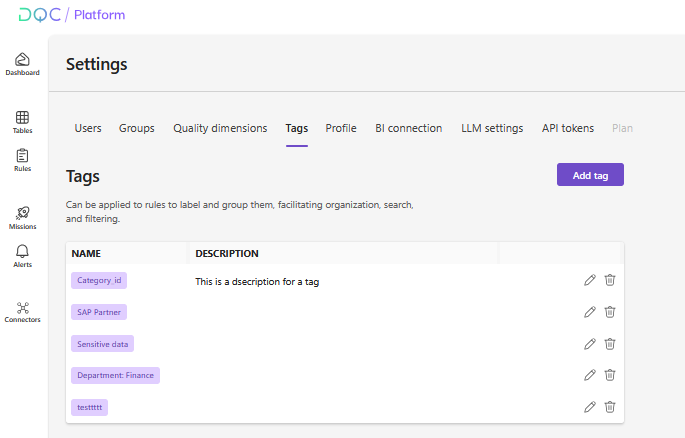Open the Dashboard from the sidebar
Image resolution: width=685 pixels, height=438 pixels.
22,64
